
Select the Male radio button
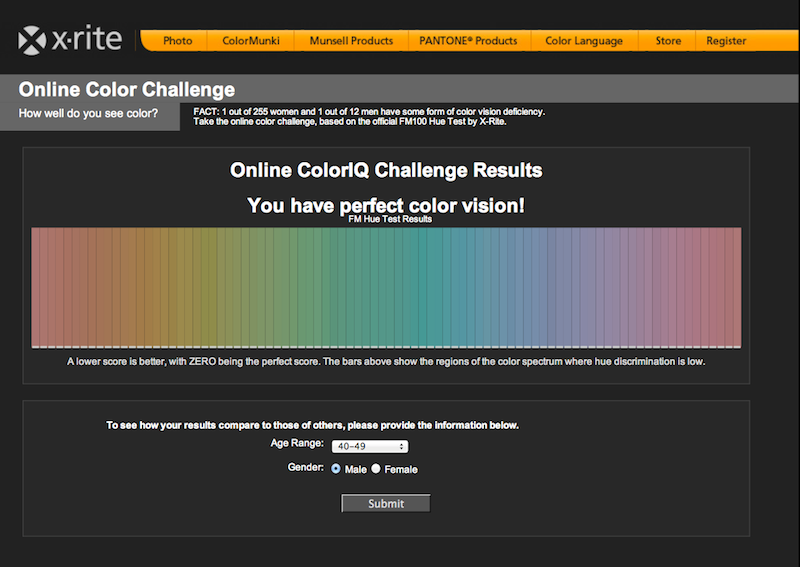tap(336, 469)
